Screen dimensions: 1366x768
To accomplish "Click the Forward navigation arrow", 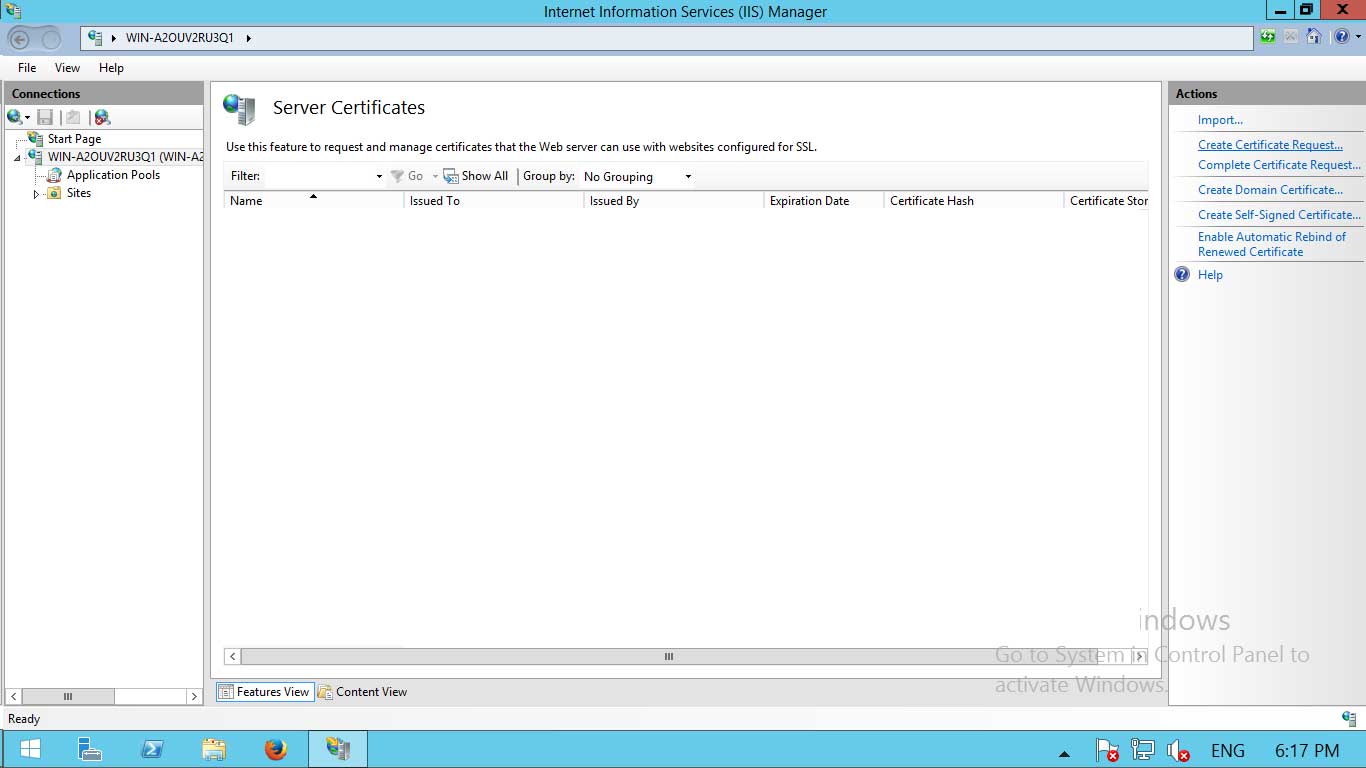I will pyautogui.click(x=50, y=39).
